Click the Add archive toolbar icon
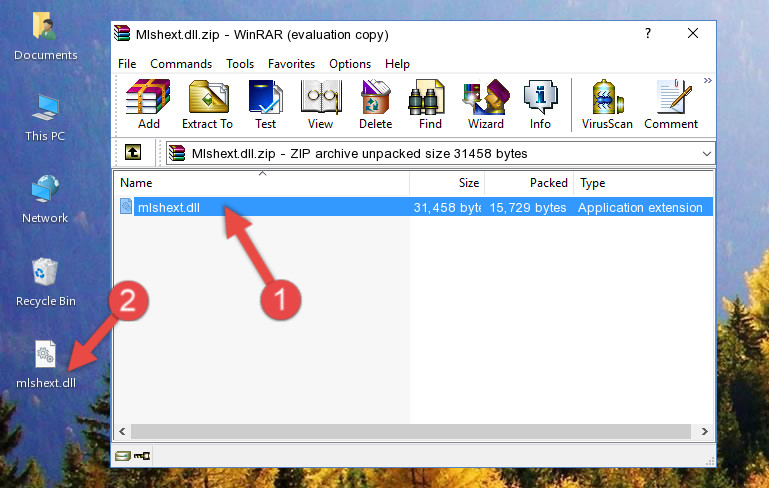This screenshot has width=769, height=488. (x=148, y=104)
